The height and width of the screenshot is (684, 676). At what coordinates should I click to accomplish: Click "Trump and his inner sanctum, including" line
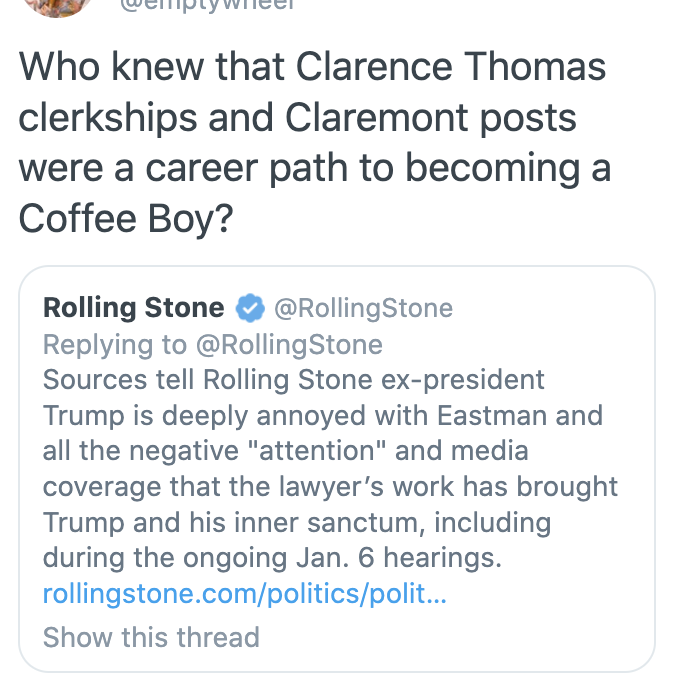click(296, 523)
